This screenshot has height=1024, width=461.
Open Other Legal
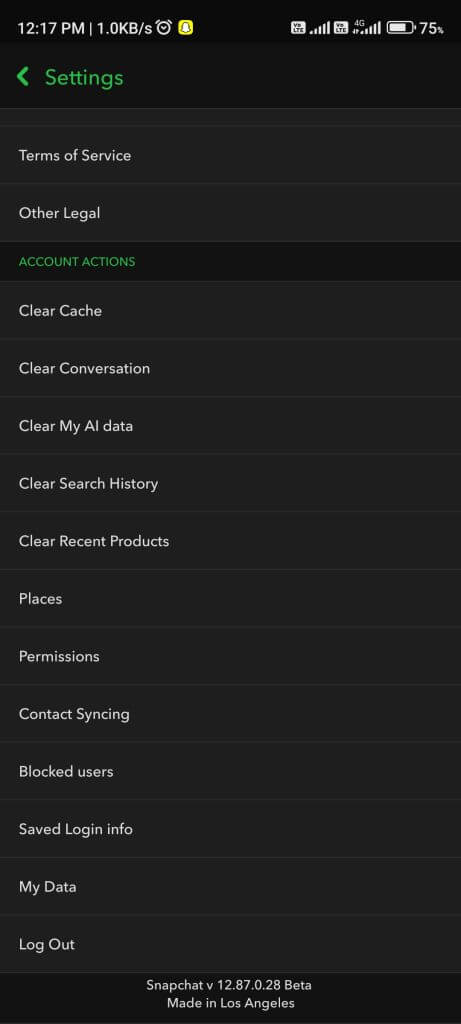230,213
